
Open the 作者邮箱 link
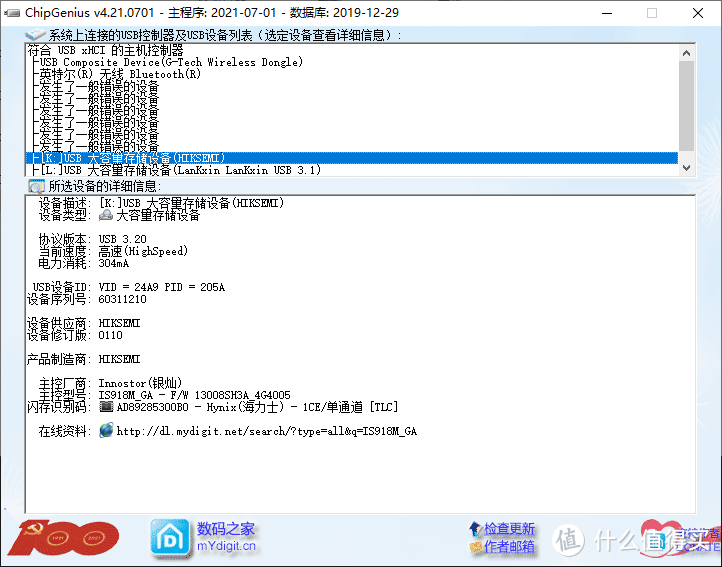509,547
